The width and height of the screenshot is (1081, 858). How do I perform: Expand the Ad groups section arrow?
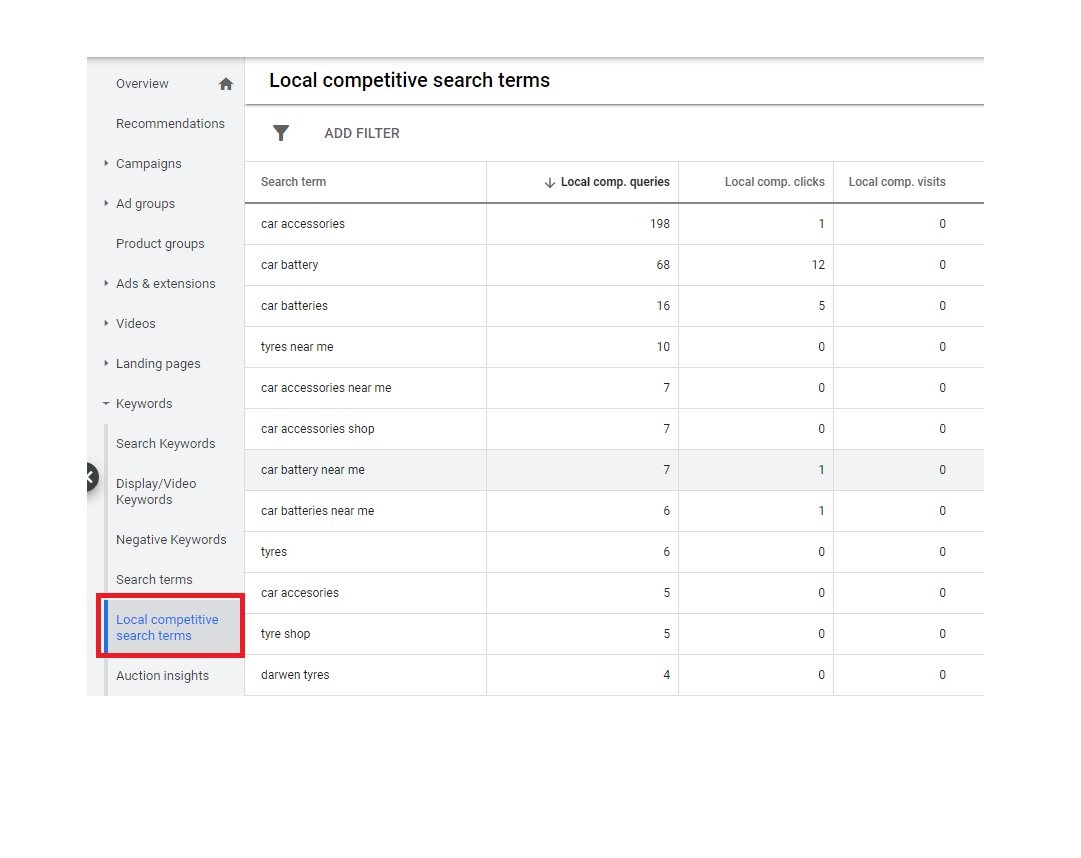106,203
